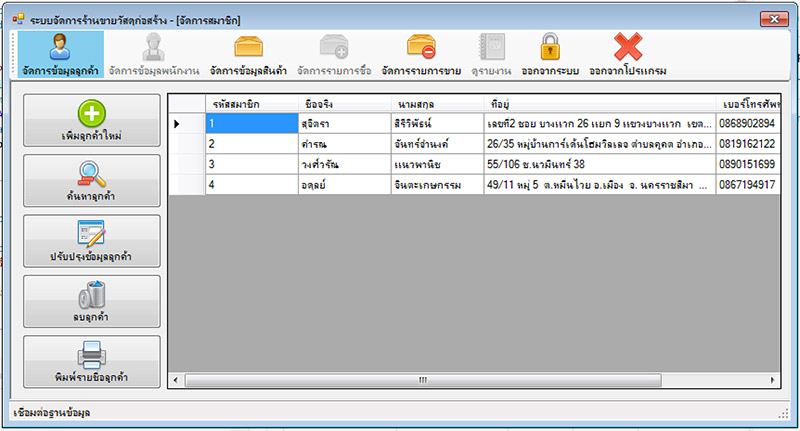Click พิมพ์รายชื่อลูกค้า printer button
Viewport: 800px width, 431px height.
[91, 362]
